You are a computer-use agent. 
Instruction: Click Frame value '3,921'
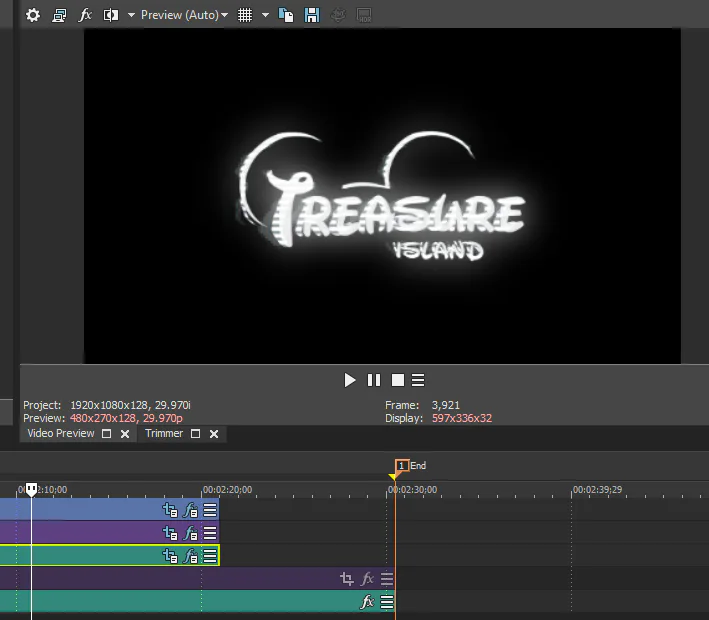coord(445,405)
